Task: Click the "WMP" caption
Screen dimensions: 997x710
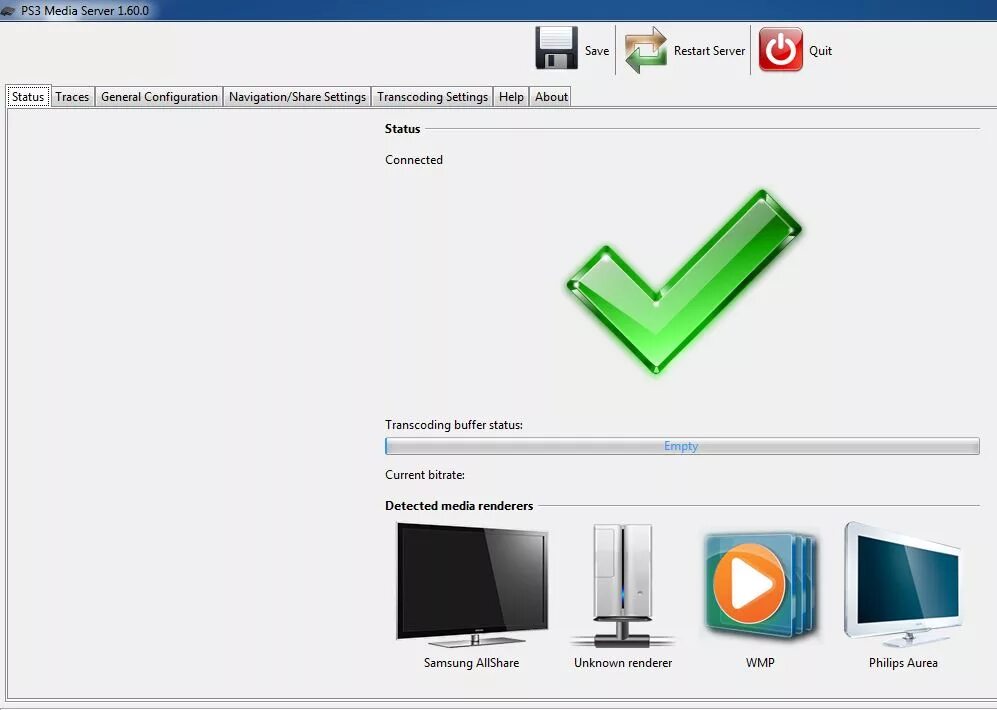Action: point(760,662)
